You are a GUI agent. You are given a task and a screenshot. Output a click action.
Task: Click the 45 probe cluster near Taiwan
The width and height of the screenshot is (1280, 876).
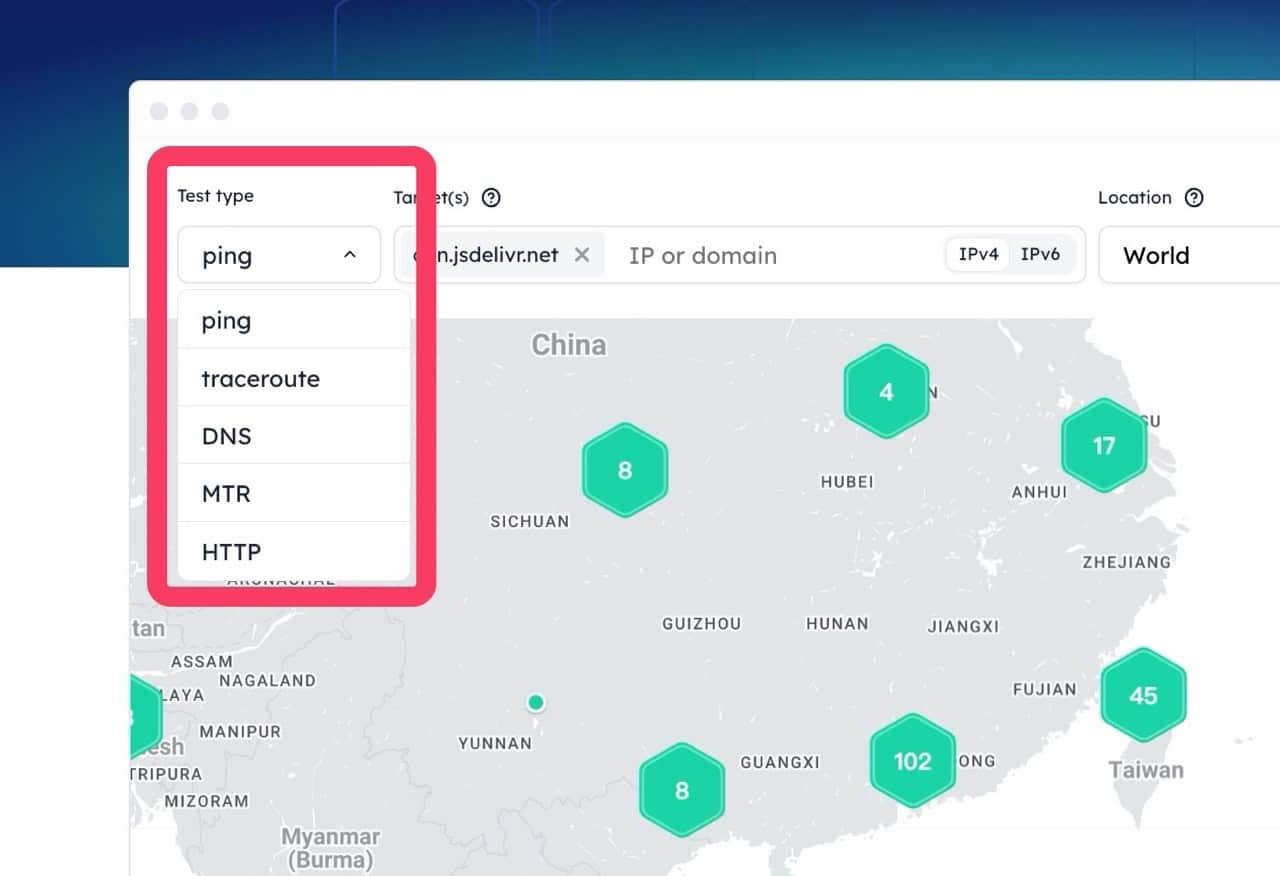coord(1144,695)
